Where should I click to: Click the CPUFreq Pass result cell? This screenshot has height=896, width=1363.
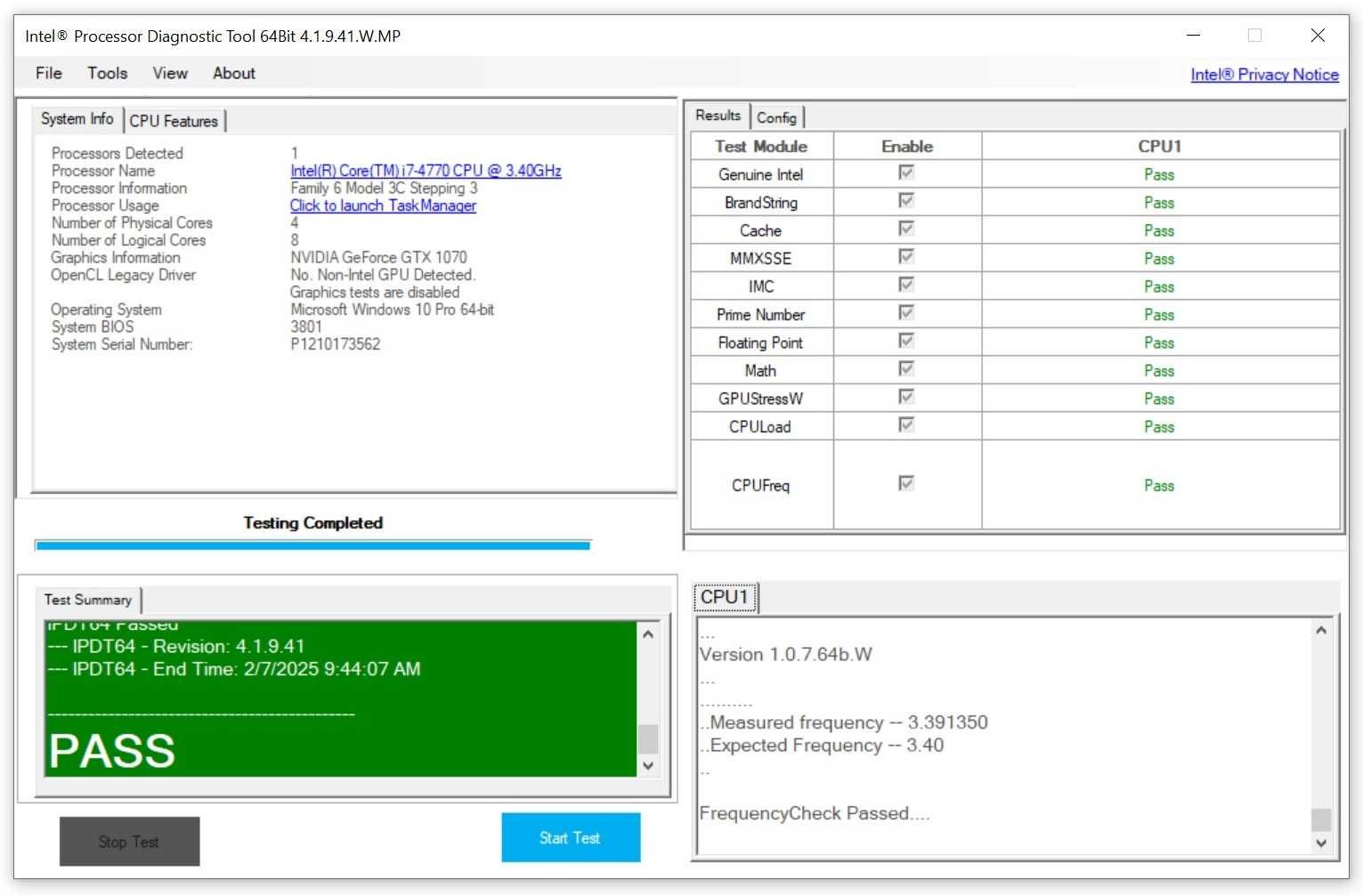(x=1160, y=485)
